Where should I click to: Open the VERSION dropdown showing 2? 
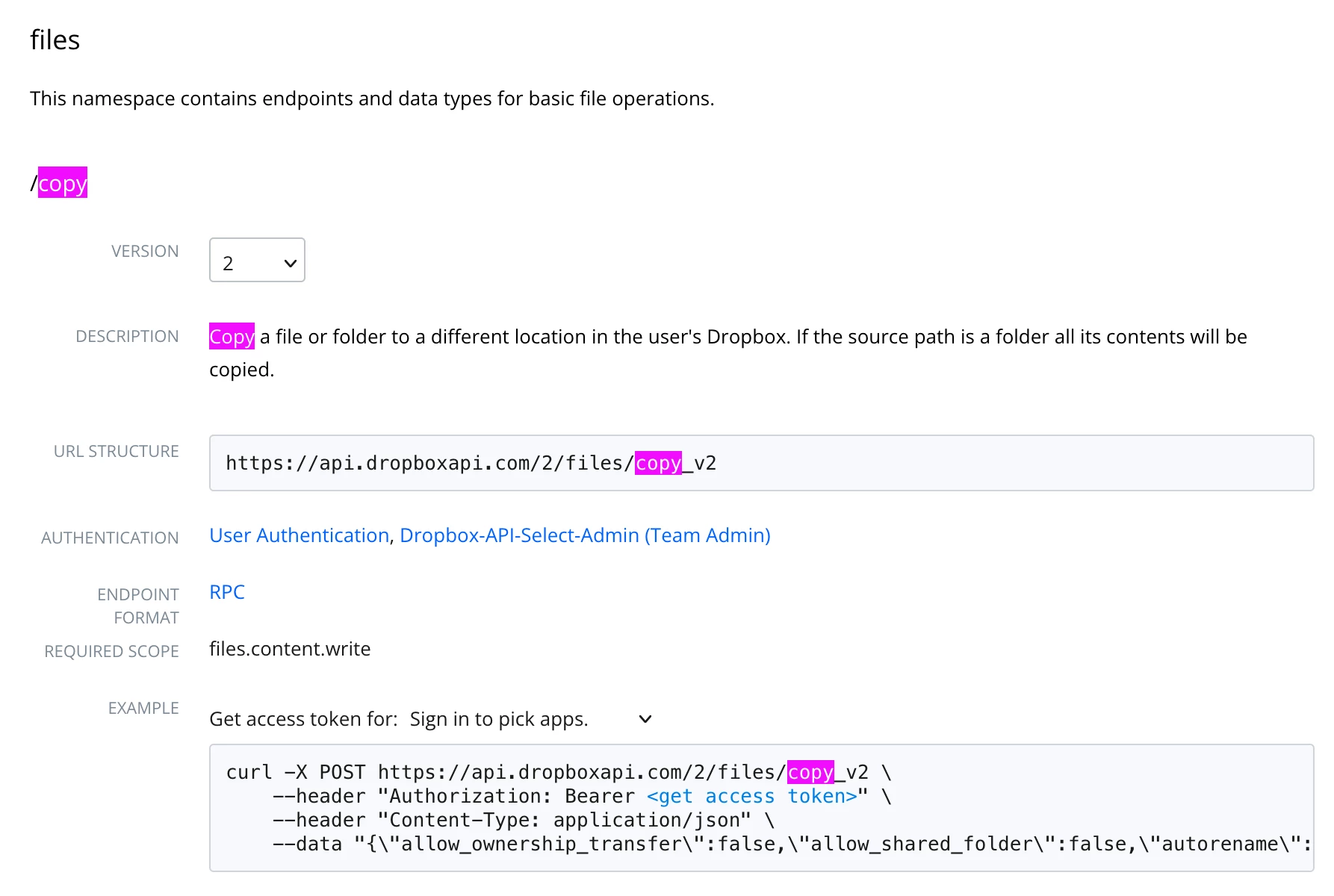point(257,260)
